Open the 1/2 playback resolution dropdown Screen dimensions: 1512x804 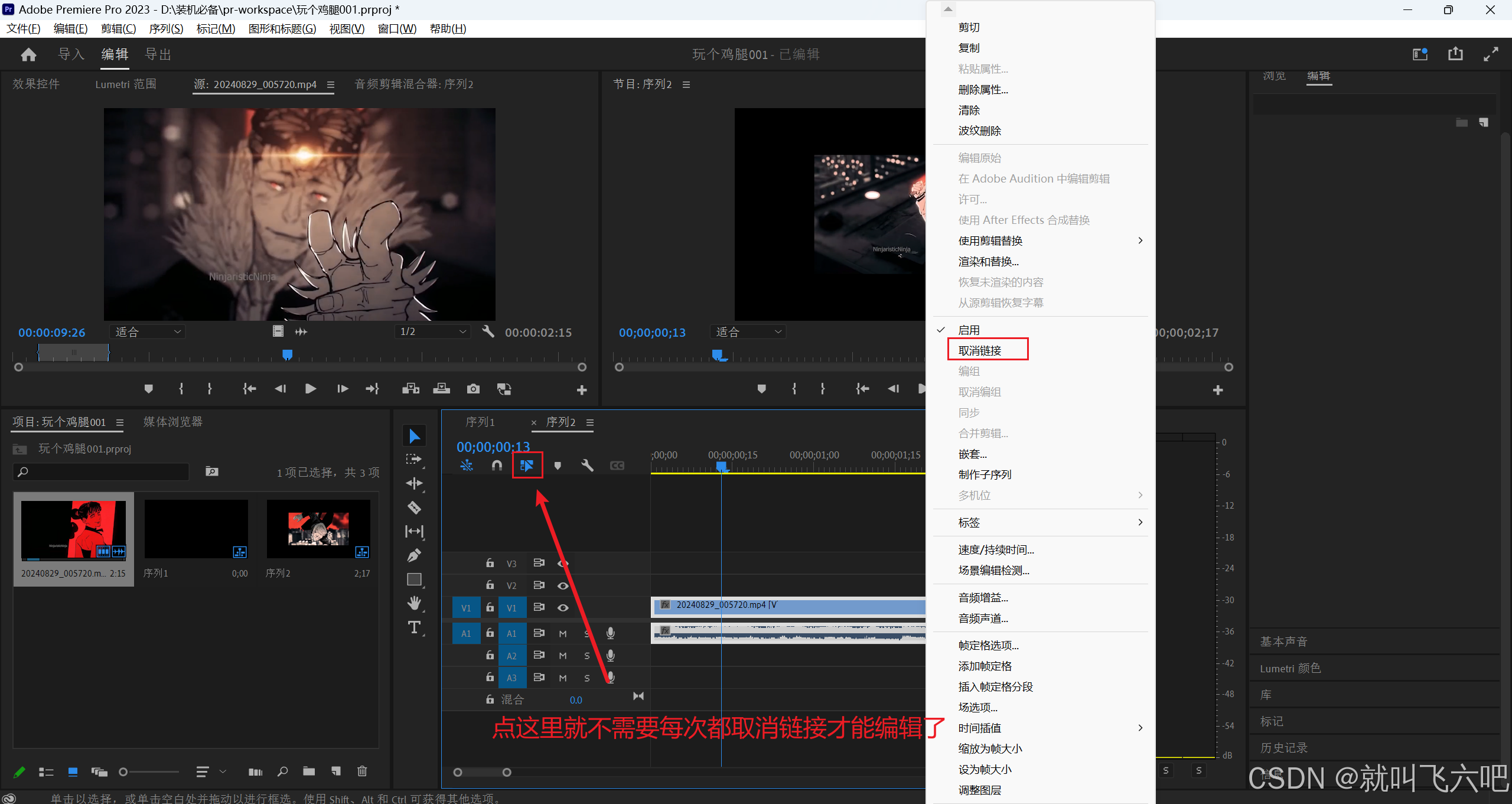(433, 332)
